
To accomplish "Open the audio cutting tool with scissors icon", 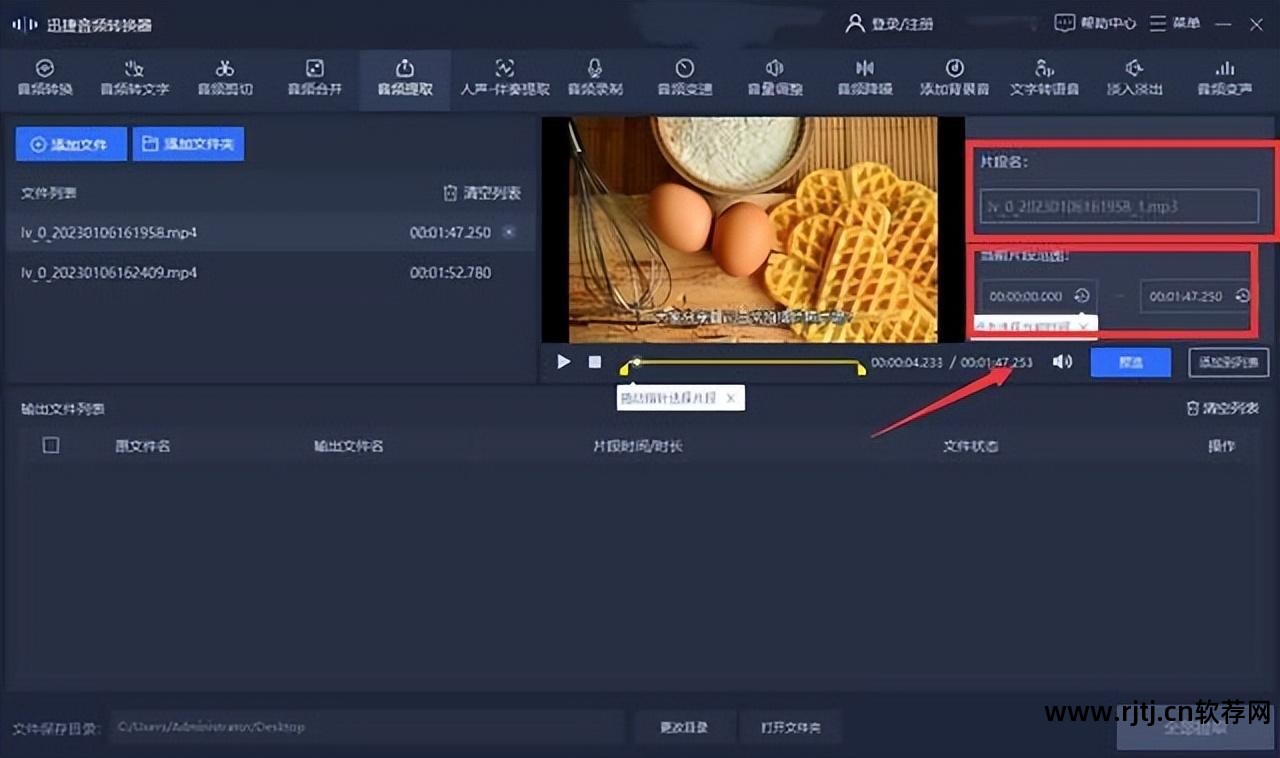I will coord(225,77).
